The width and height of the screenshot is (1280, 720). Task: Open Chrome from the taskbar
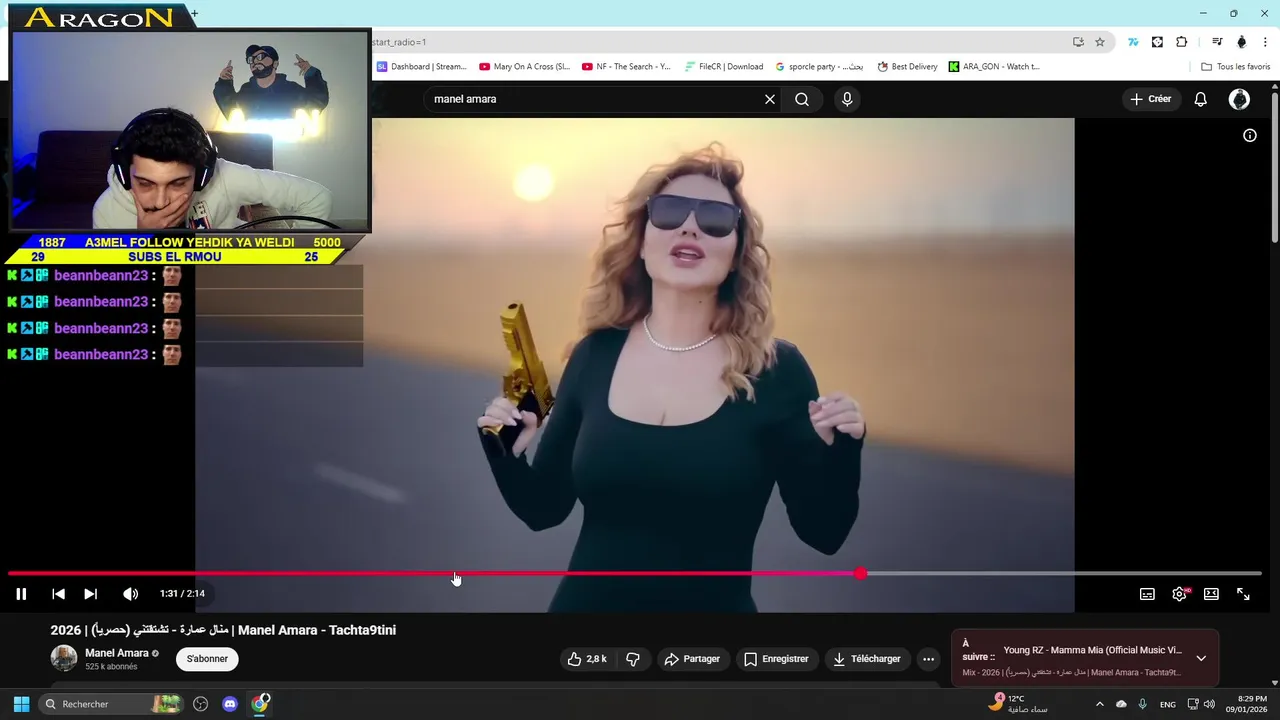260,704
